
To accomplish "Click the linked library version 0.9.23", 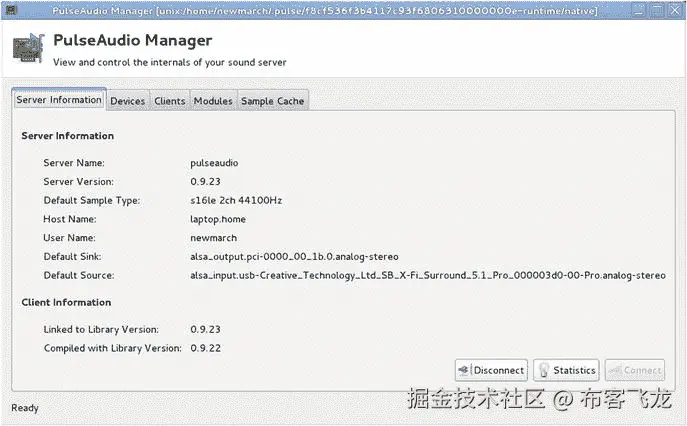I will tap(205, 330).
